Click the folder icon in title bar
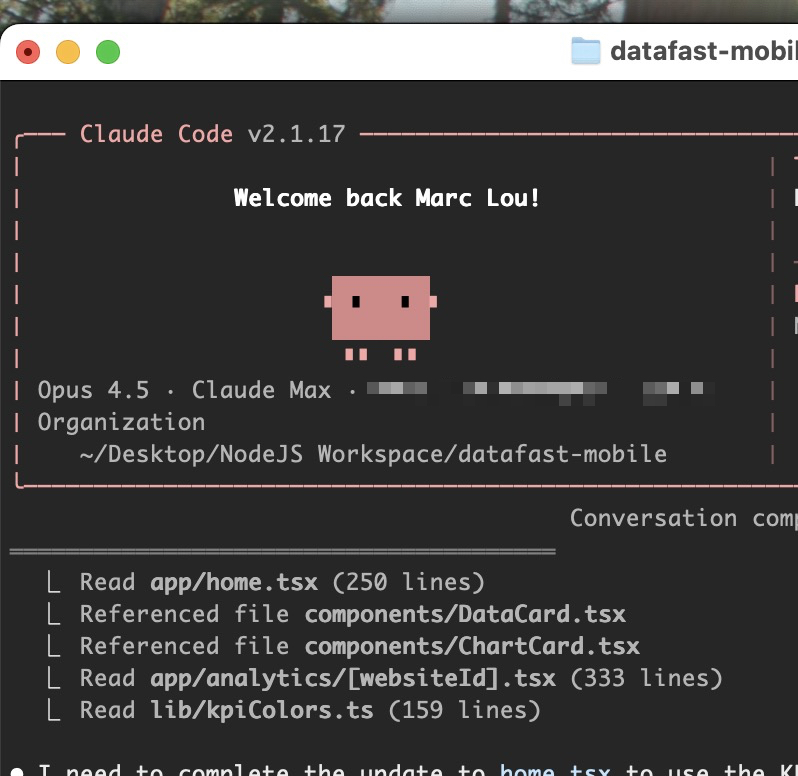 [x=586, y=51]
